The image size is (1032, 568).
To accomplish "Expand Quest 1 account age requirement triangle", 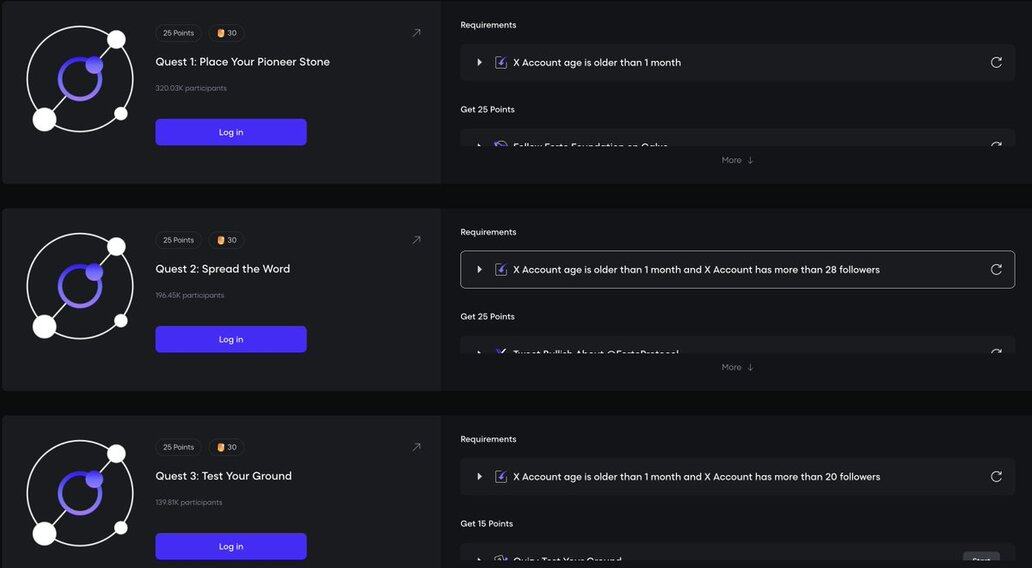I will click(x=480, y=62).
